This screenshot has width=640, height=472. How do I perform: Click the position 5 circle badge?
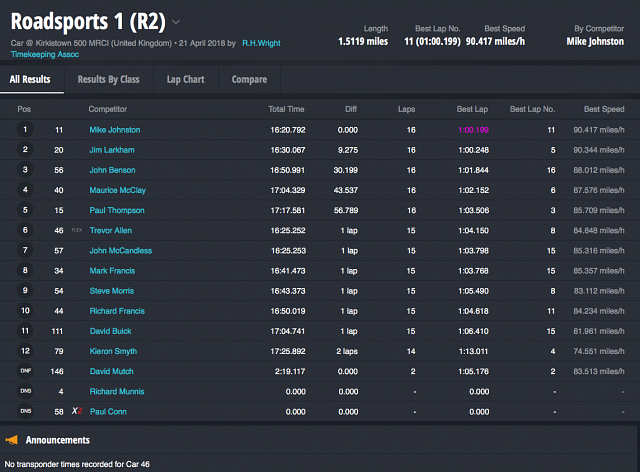(25, 210)
